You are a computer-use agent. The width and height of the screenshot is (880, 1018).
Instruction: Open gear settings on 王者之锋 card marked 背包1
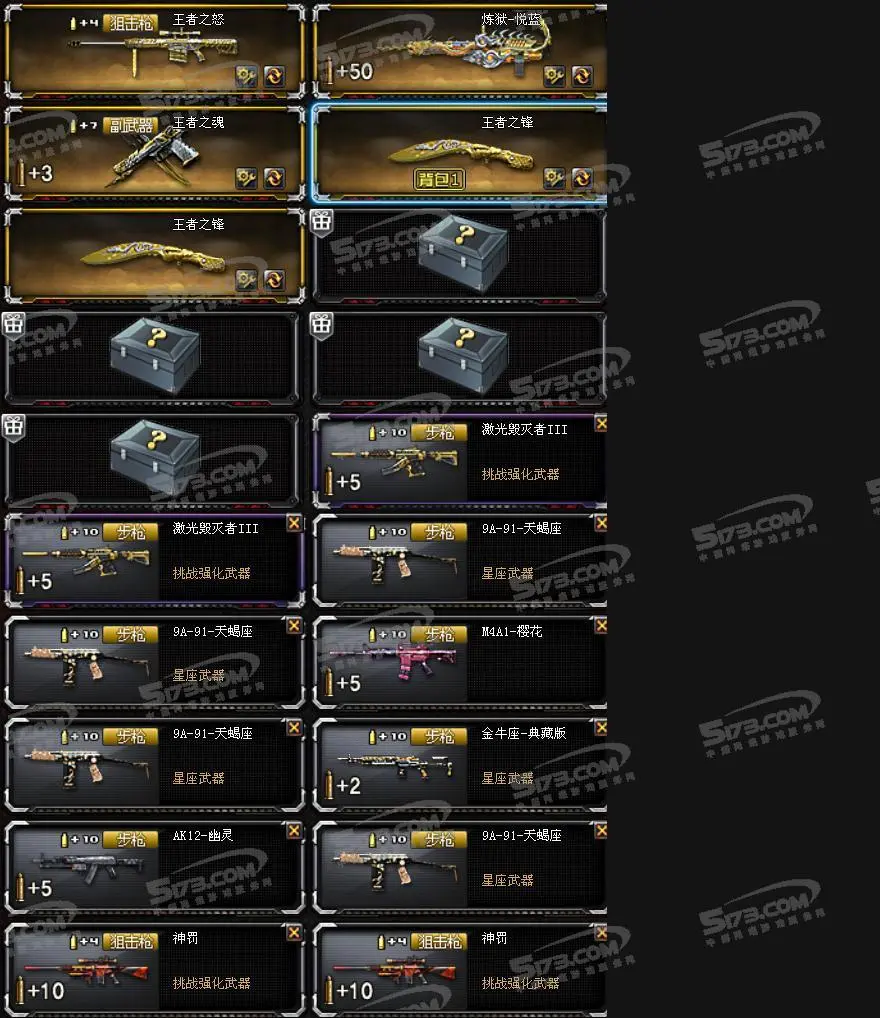(x=554, y=178)
